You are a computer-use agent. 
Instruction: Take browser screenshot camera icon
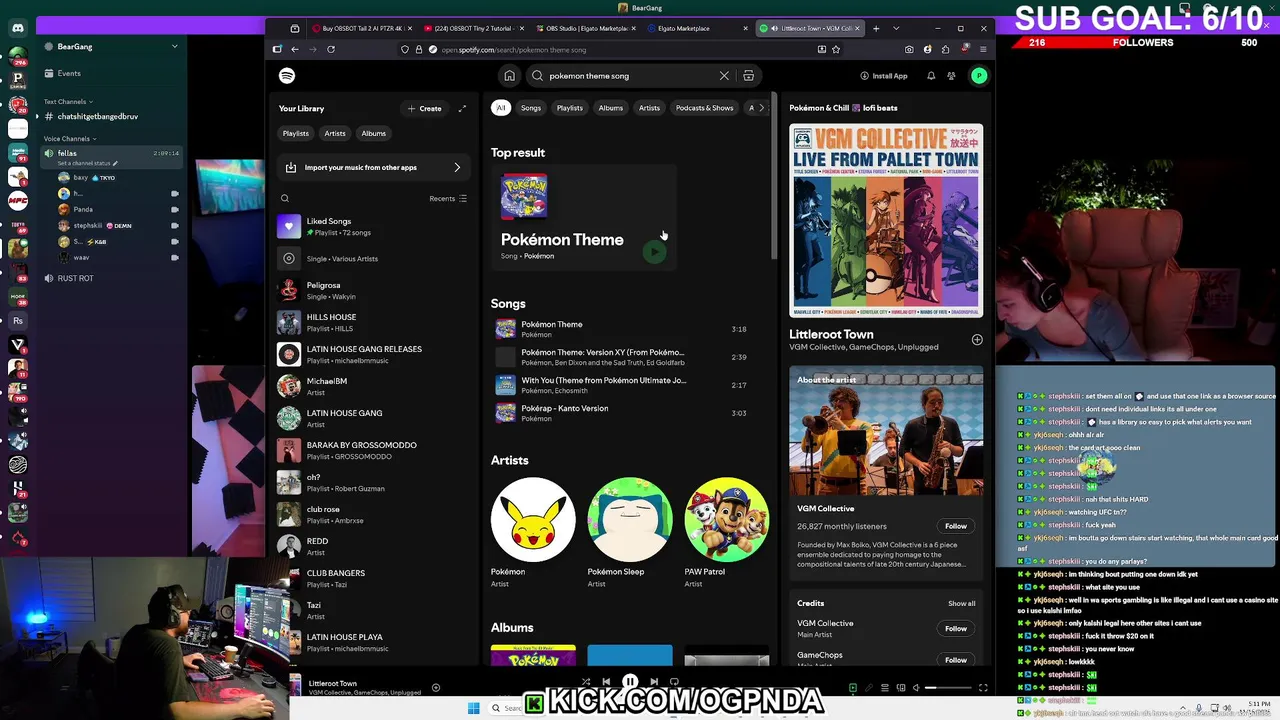[909, 49]
